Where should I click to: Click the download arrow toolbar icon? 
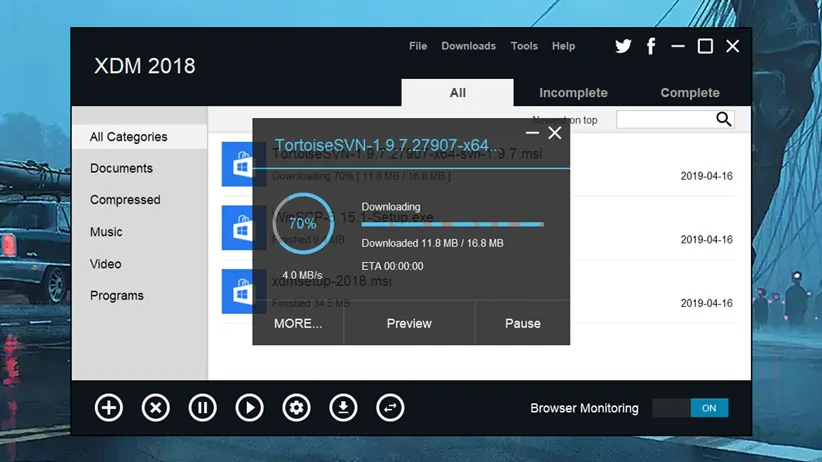[x=343, y=408]
